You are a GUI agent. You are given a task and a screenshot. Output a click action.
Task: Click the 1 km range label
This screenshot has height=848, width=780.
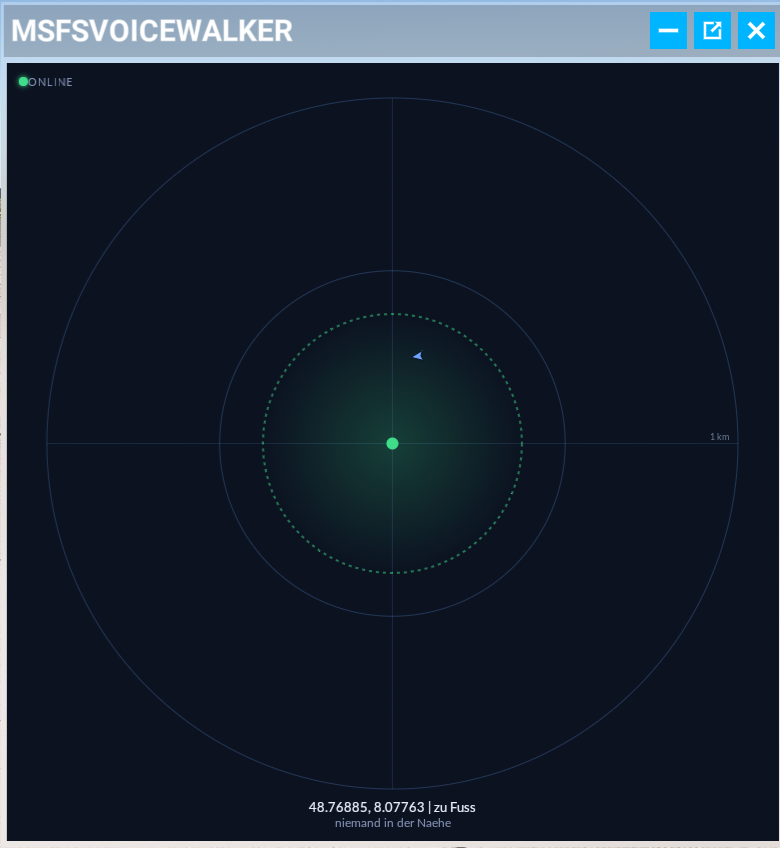click(719, 437)
